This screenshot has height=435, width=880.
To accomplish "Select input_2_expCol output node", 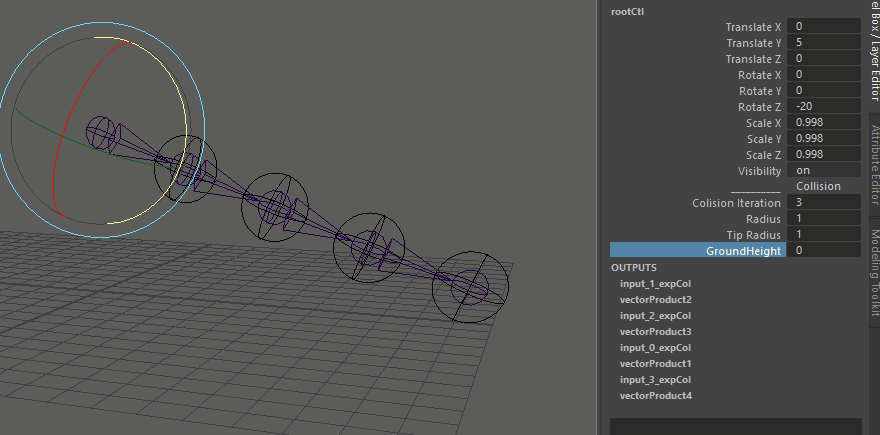I will (x=655, y=315).
